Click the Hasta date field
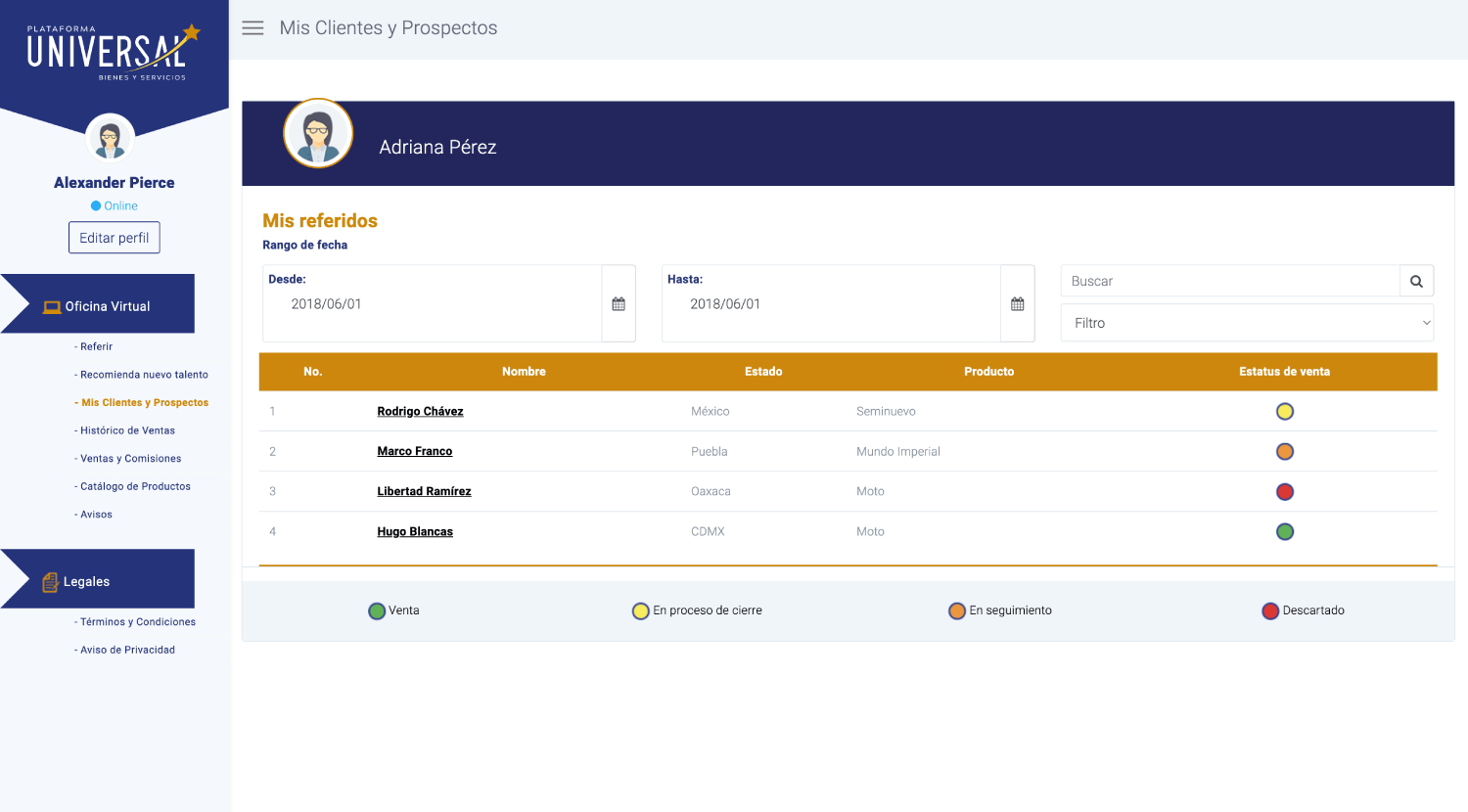The image size is (1468, 812). (832, 304)
